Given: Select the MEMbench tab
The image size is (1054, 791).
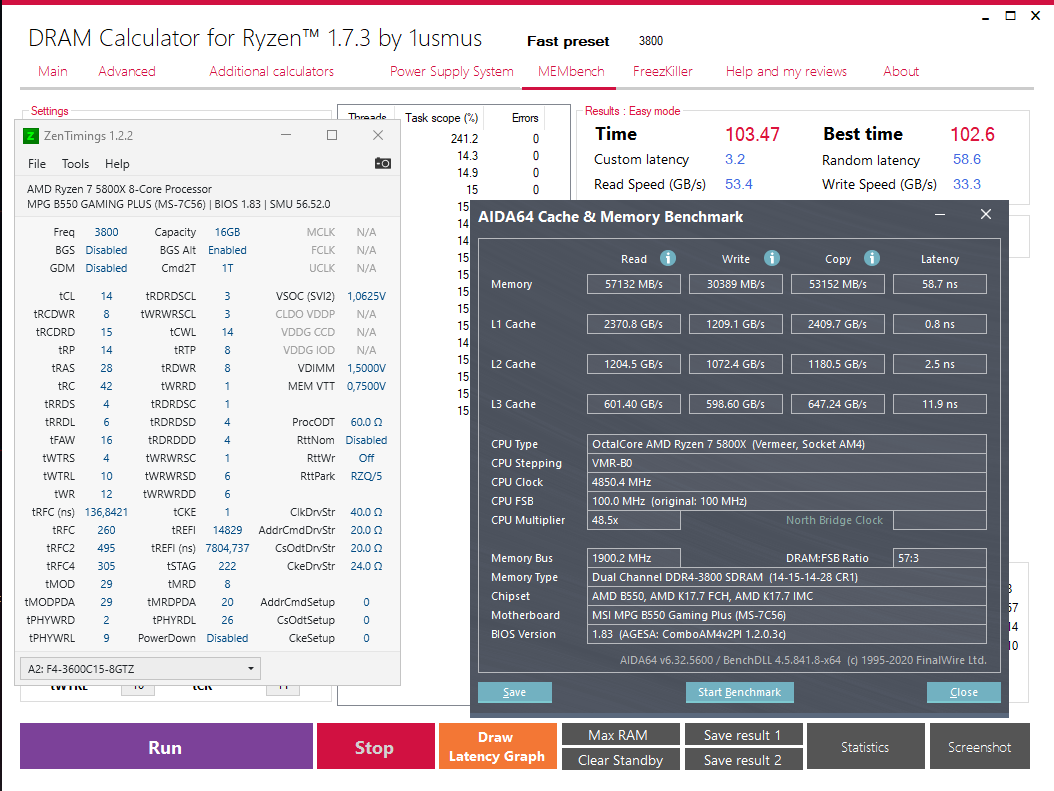Looking at the screenshot, I should pyautogui.click(x=571, y=71).
